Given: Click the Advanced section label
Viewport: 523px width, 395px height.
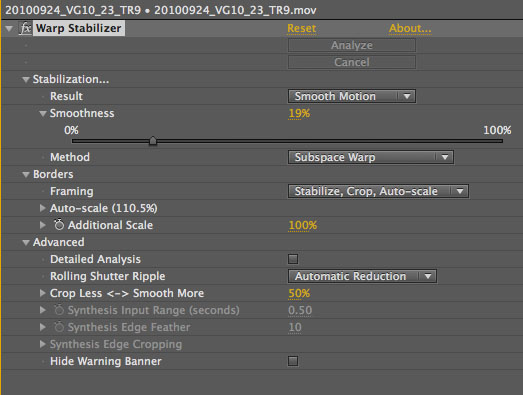Looking at the screenshot, I should (59, 242).
